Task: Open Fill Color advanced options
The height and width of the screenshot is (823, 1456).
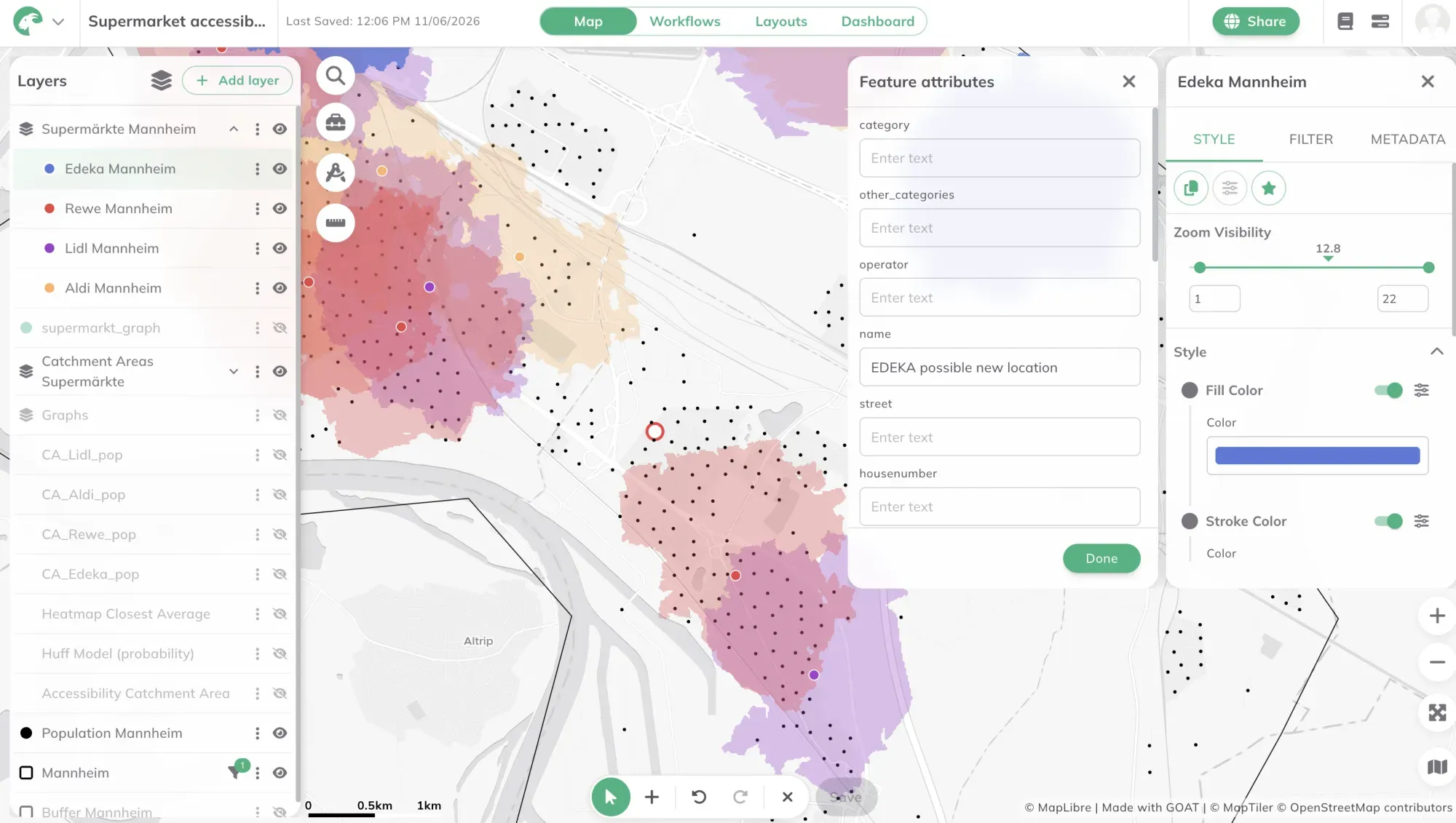Action: point(1421,391)
